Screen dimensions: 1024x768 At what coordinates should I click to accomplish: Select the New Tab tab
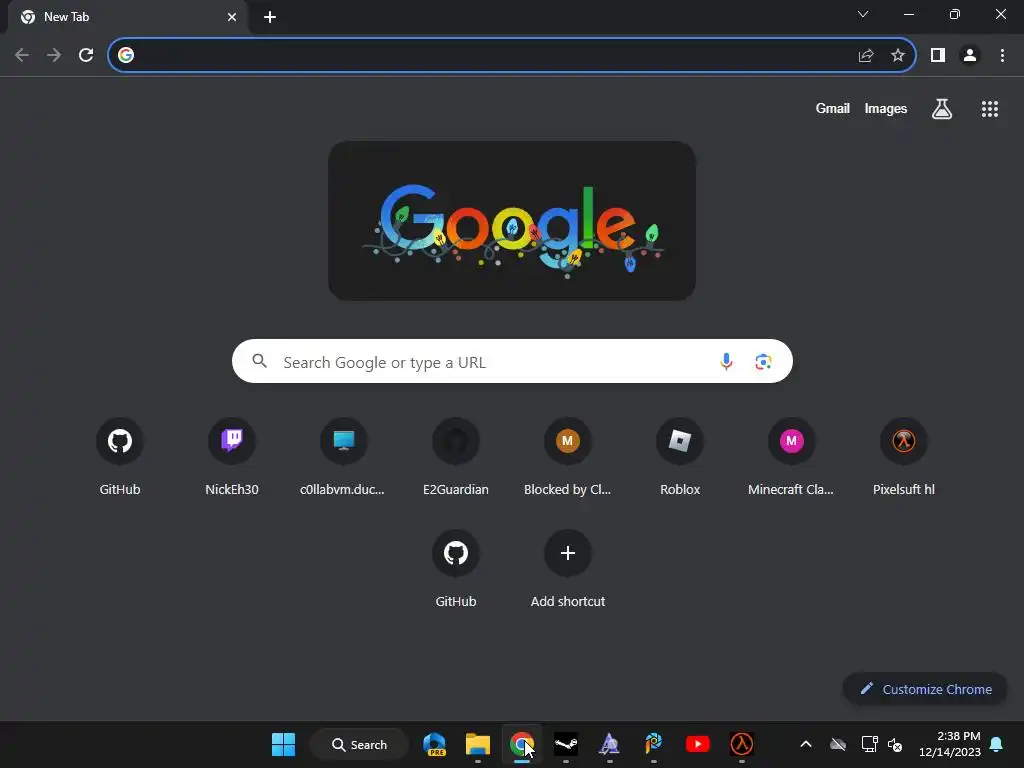click(x=127, y=17)
